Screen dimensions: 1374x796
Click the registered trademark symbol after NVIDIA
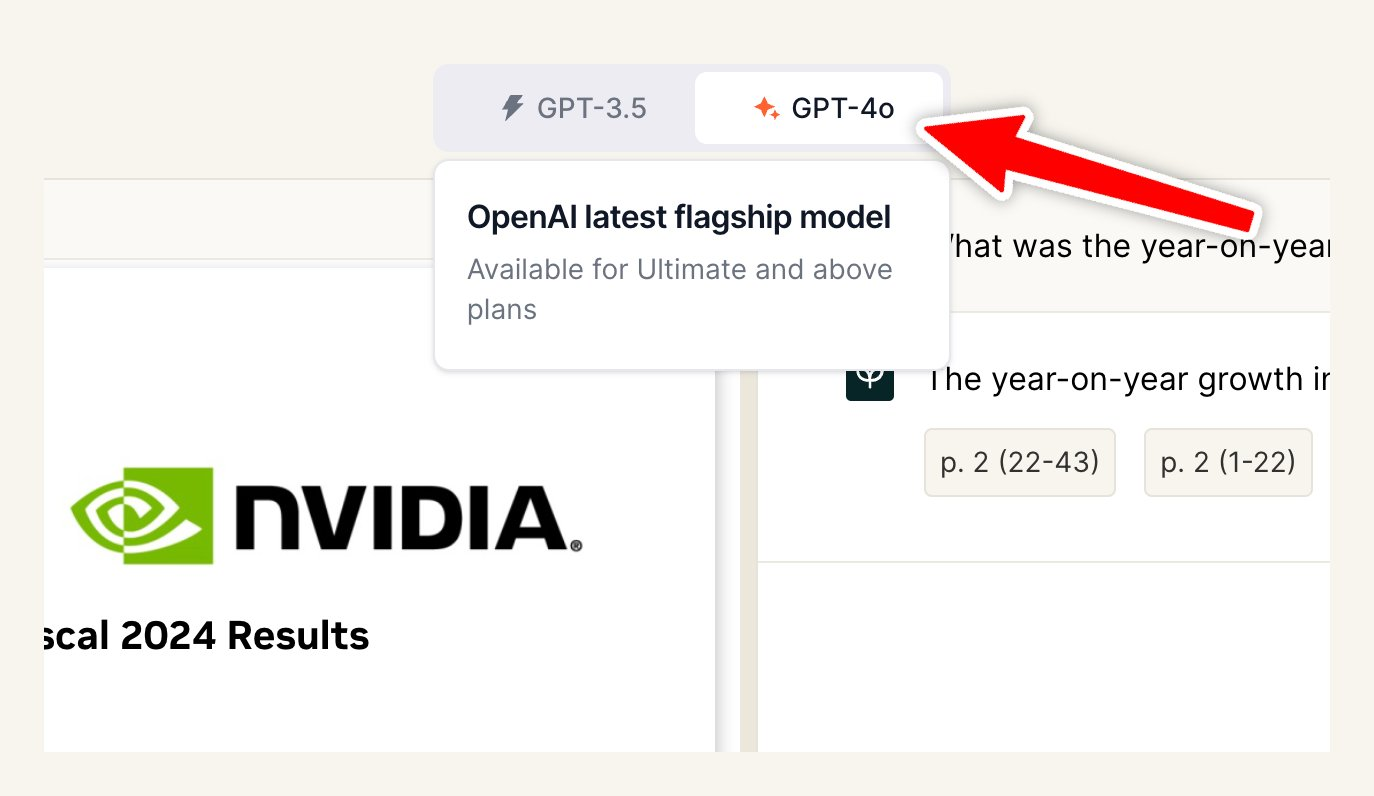tap(576, 547)
